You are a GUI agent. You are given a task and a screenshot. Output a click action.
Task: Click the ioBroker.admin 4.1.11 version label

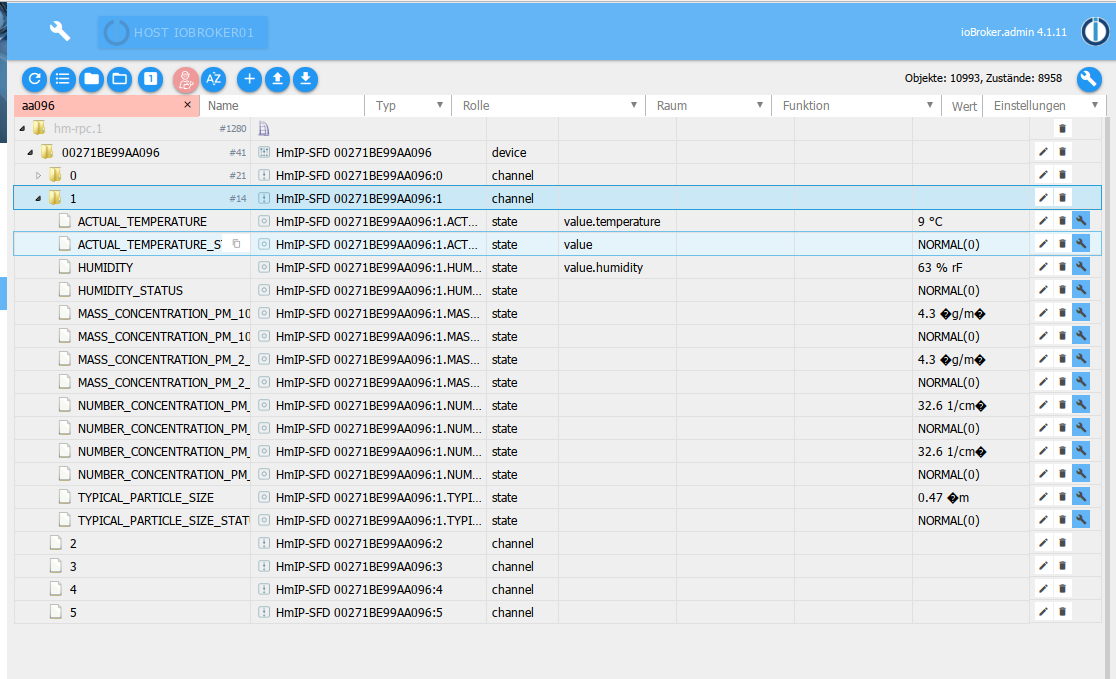[1014, 32]
